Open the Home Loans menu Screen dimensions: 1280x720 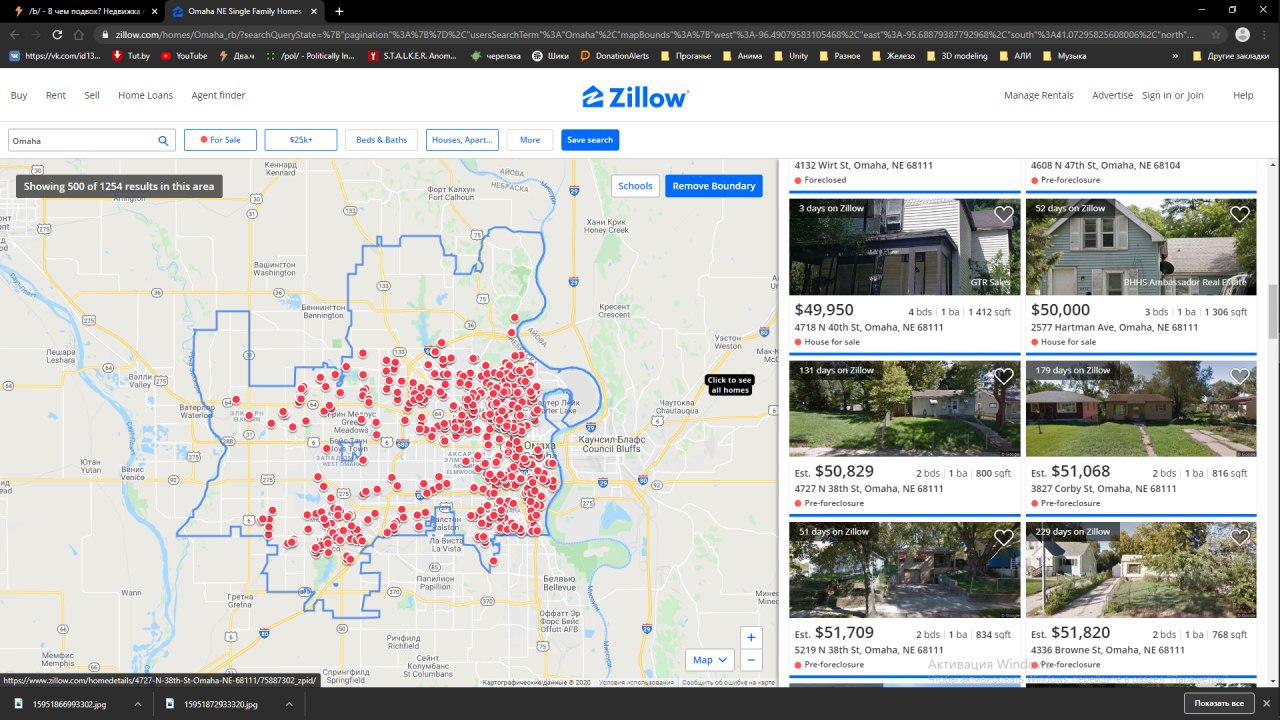click(x=145, y=95)
